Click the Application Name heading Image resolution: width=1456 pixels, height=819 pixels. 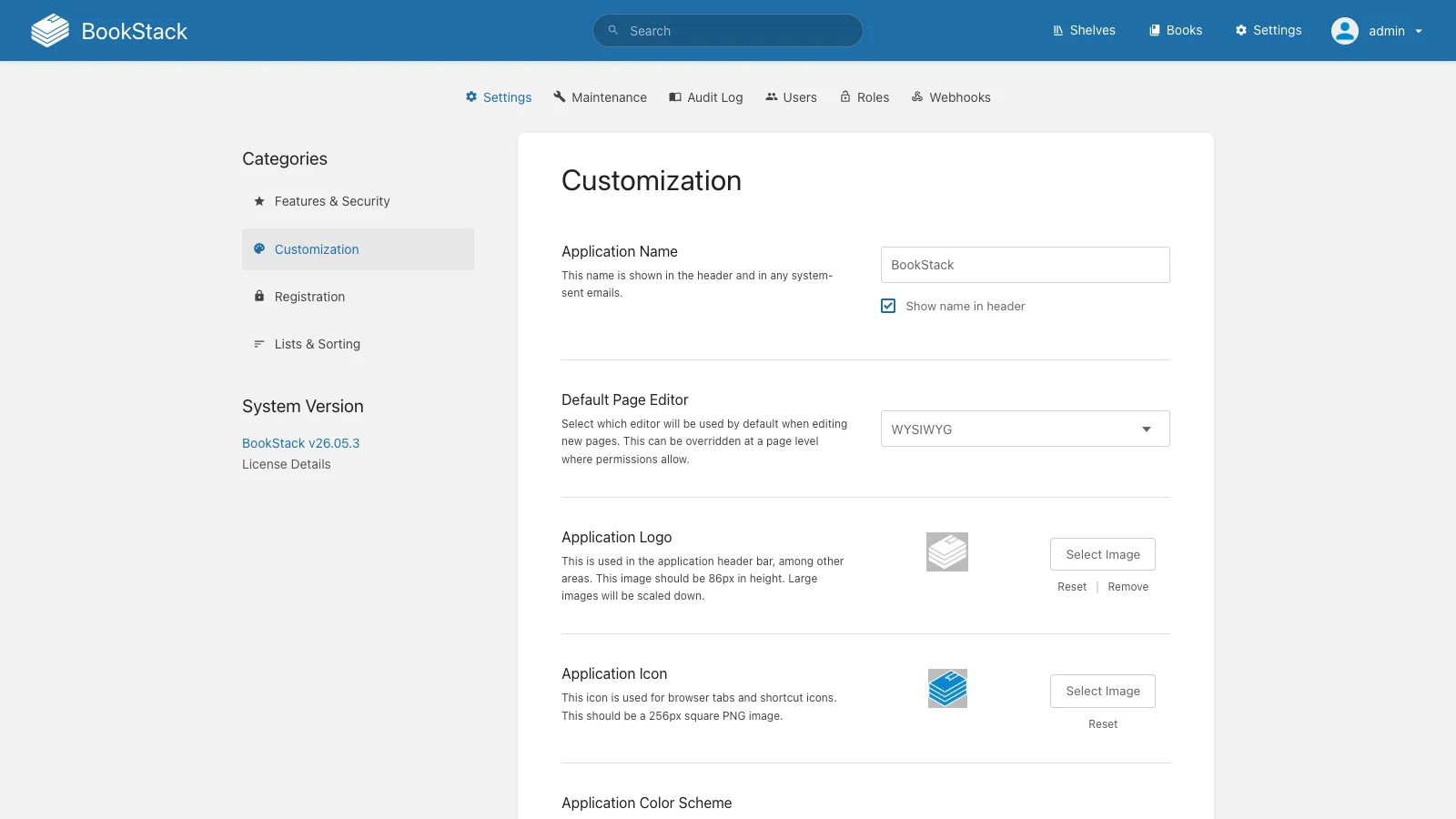point(620,252)
